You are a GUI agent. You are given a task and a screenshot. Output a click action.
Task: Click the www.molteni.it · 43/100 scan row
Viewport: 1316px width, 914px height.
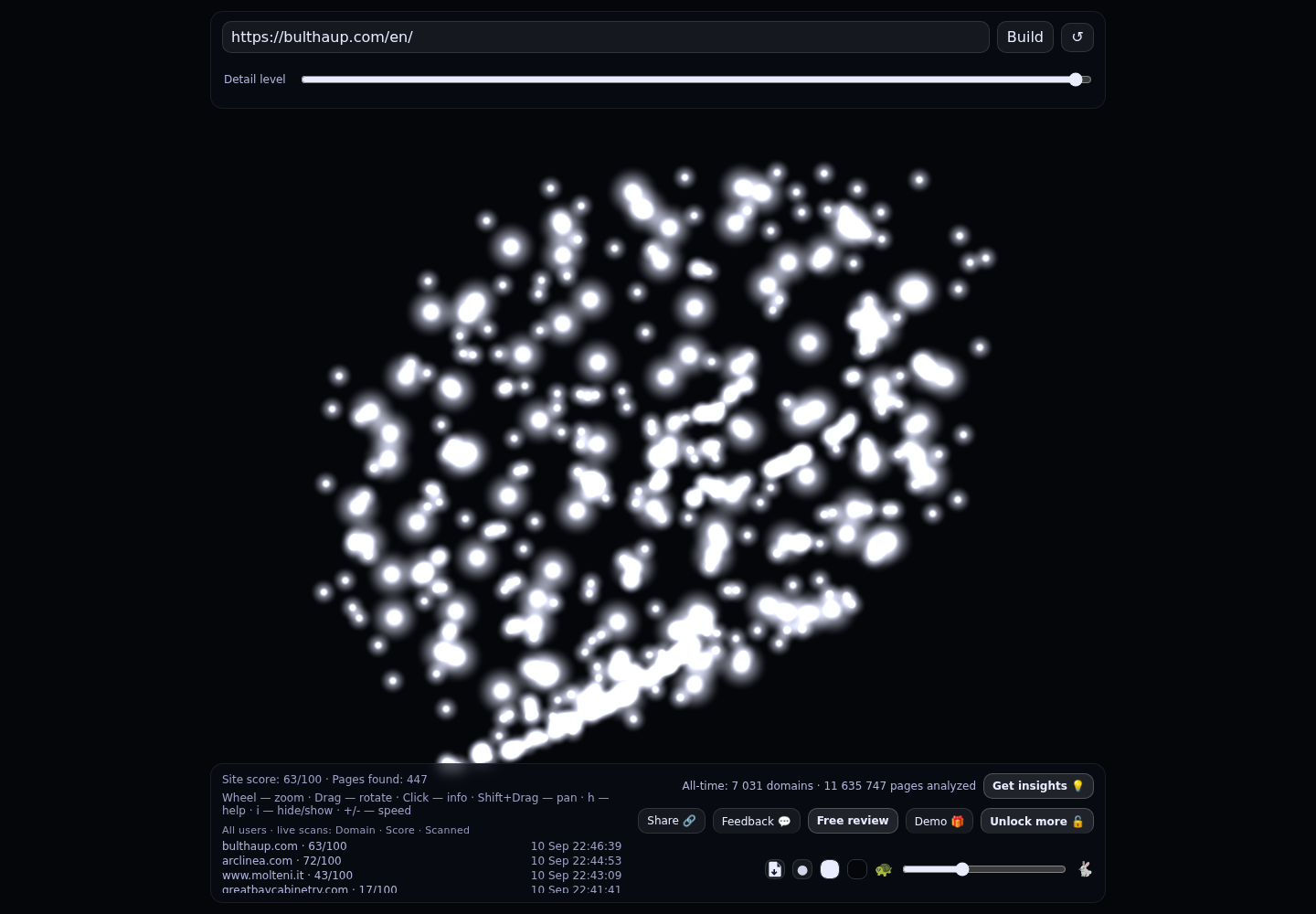(x=421, y=876)
